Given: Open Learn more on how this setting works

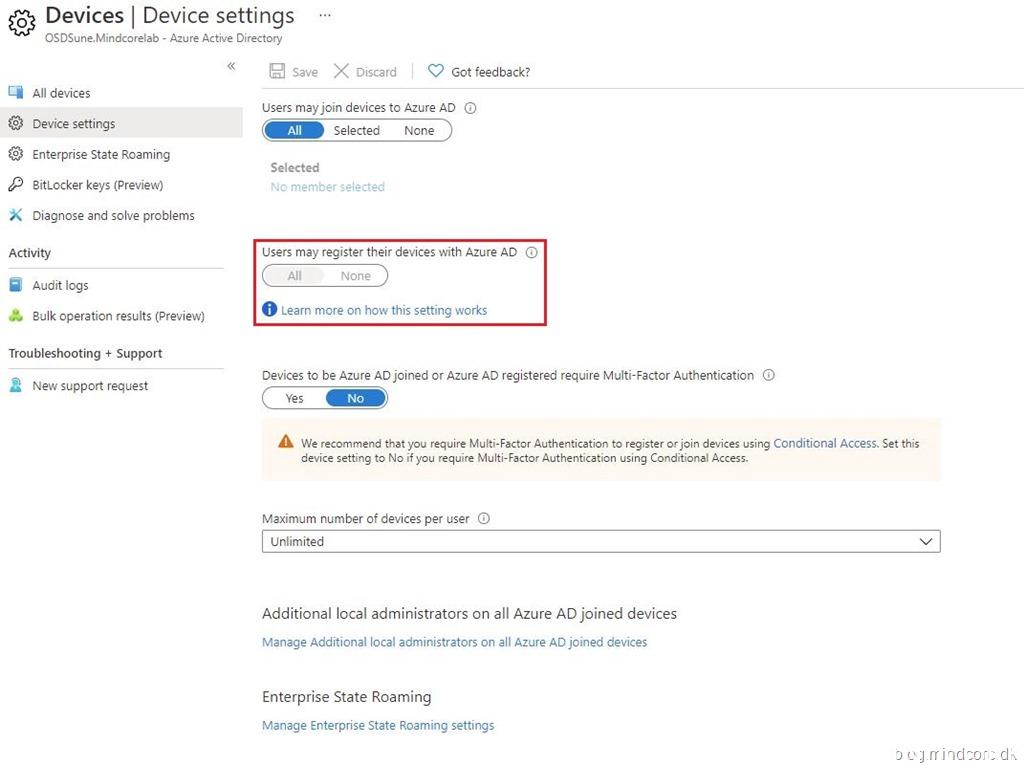Looking at the screenshot, I should pyautogui.click(x=383, y=311).
